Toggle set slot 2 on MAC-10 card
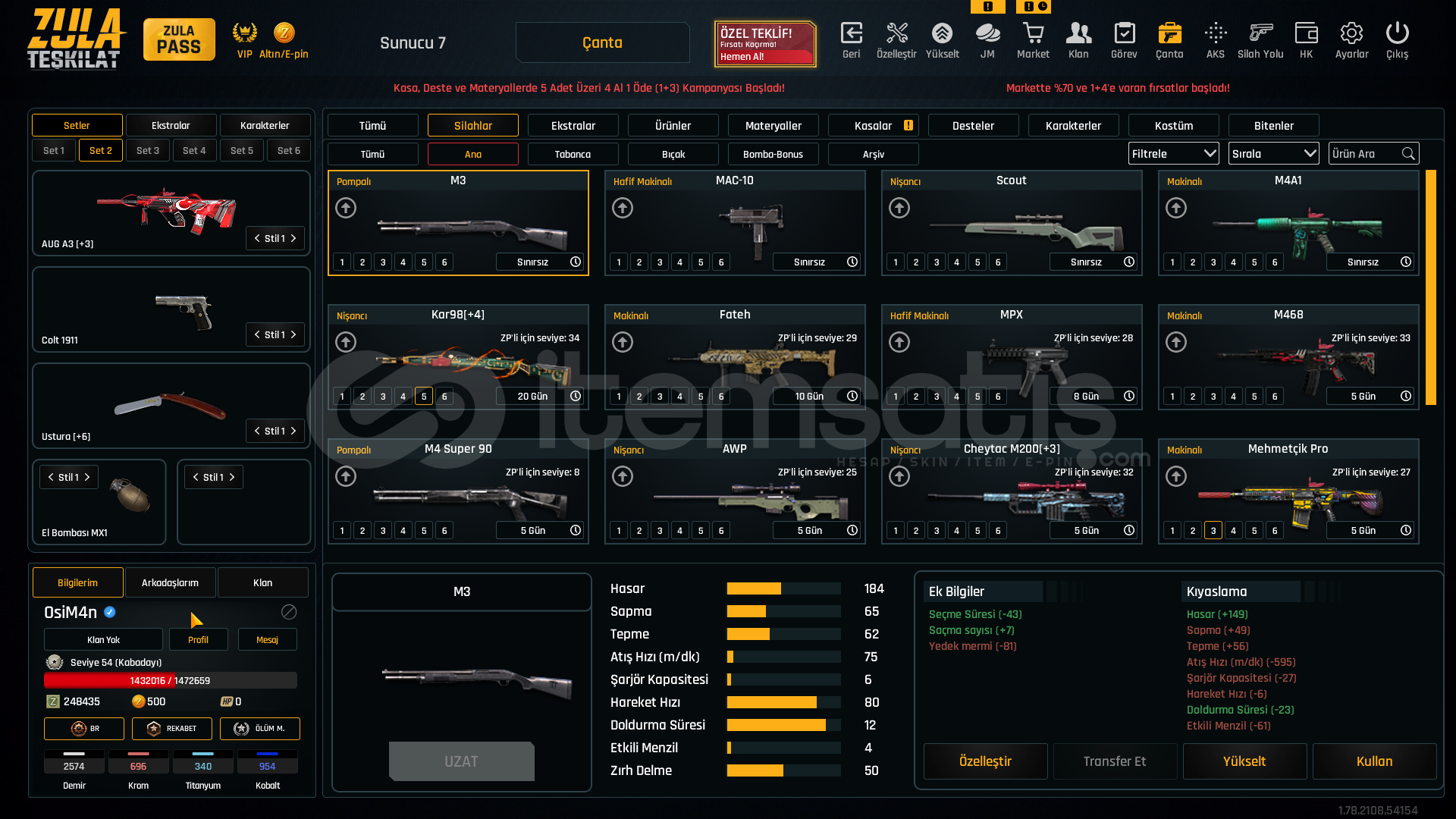 639,262
